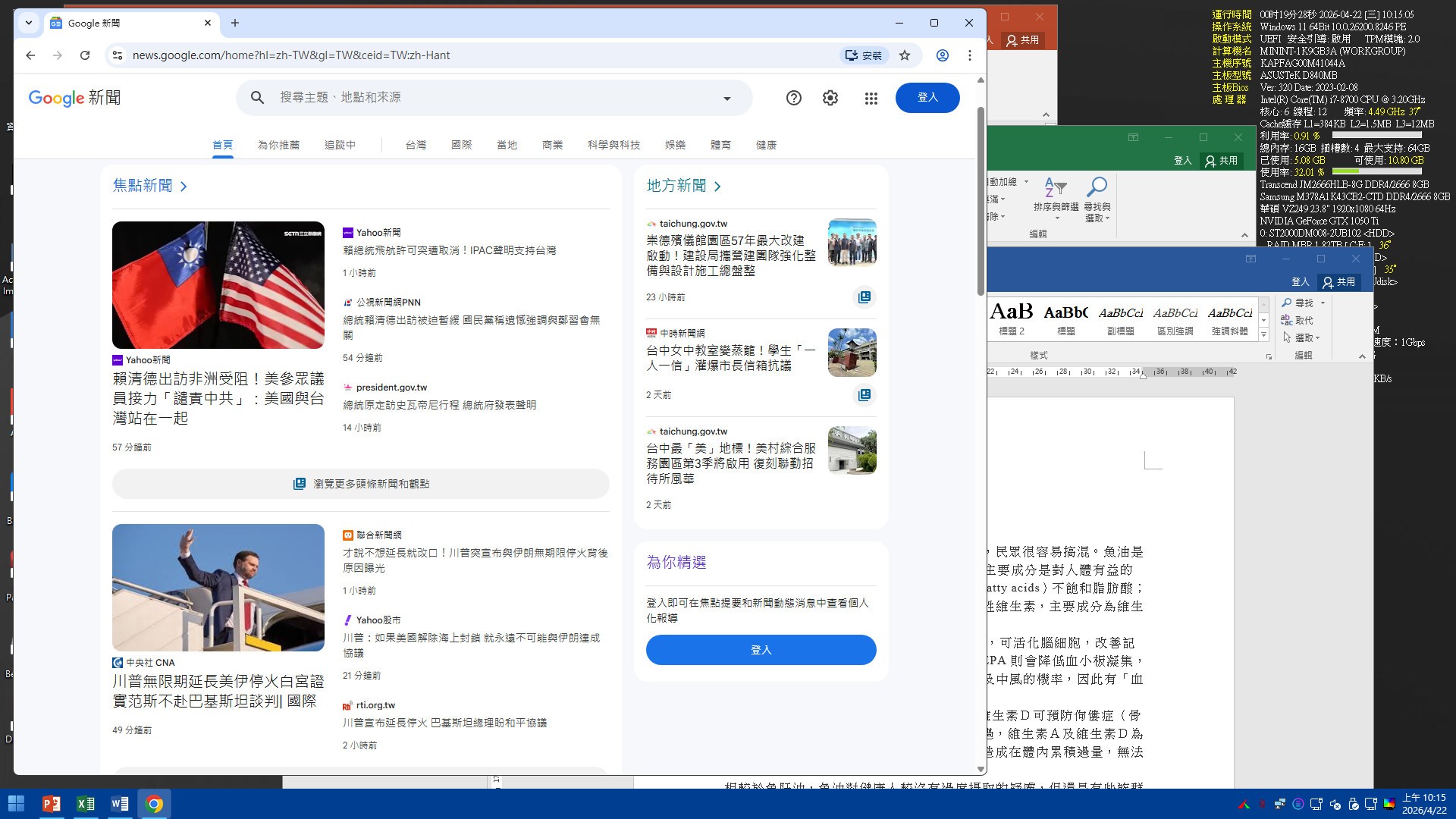Image resolution: width=1456 pixels, height=819 pixels.
Task: Open the Google apps grid
Action: click(871, 98)
